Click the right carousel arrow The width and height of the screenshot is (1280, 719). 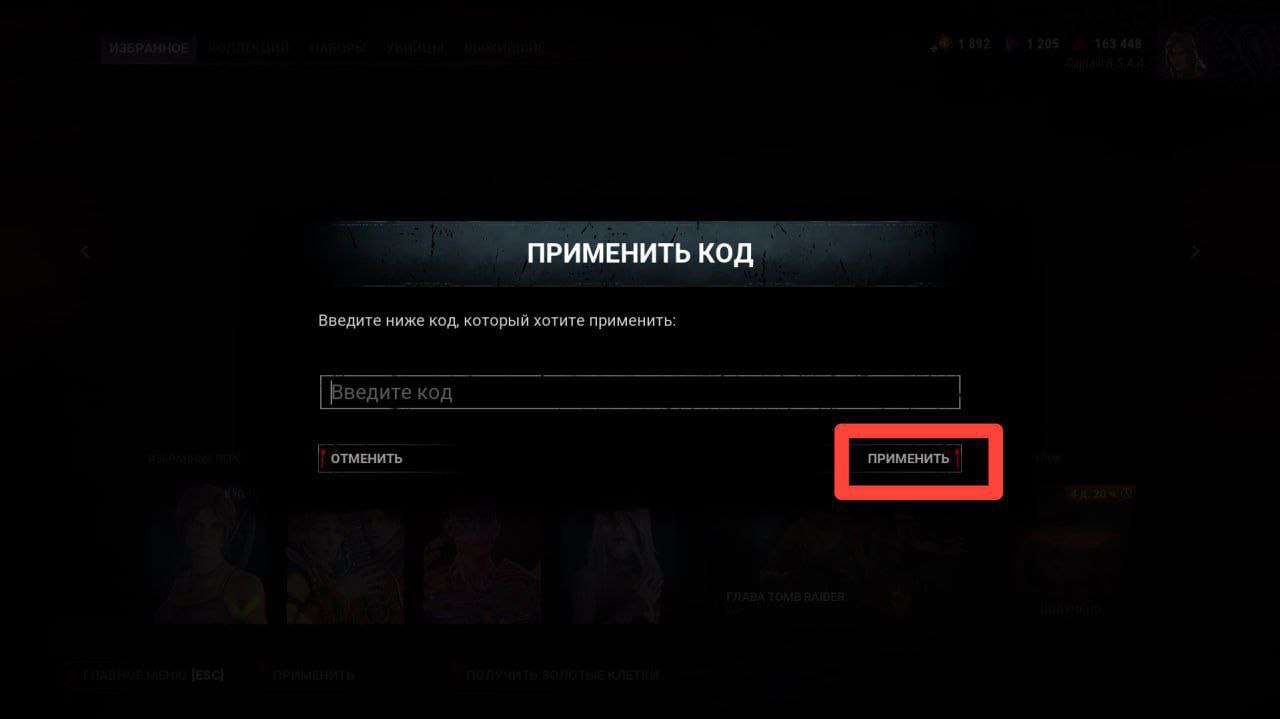point(1195,252)
